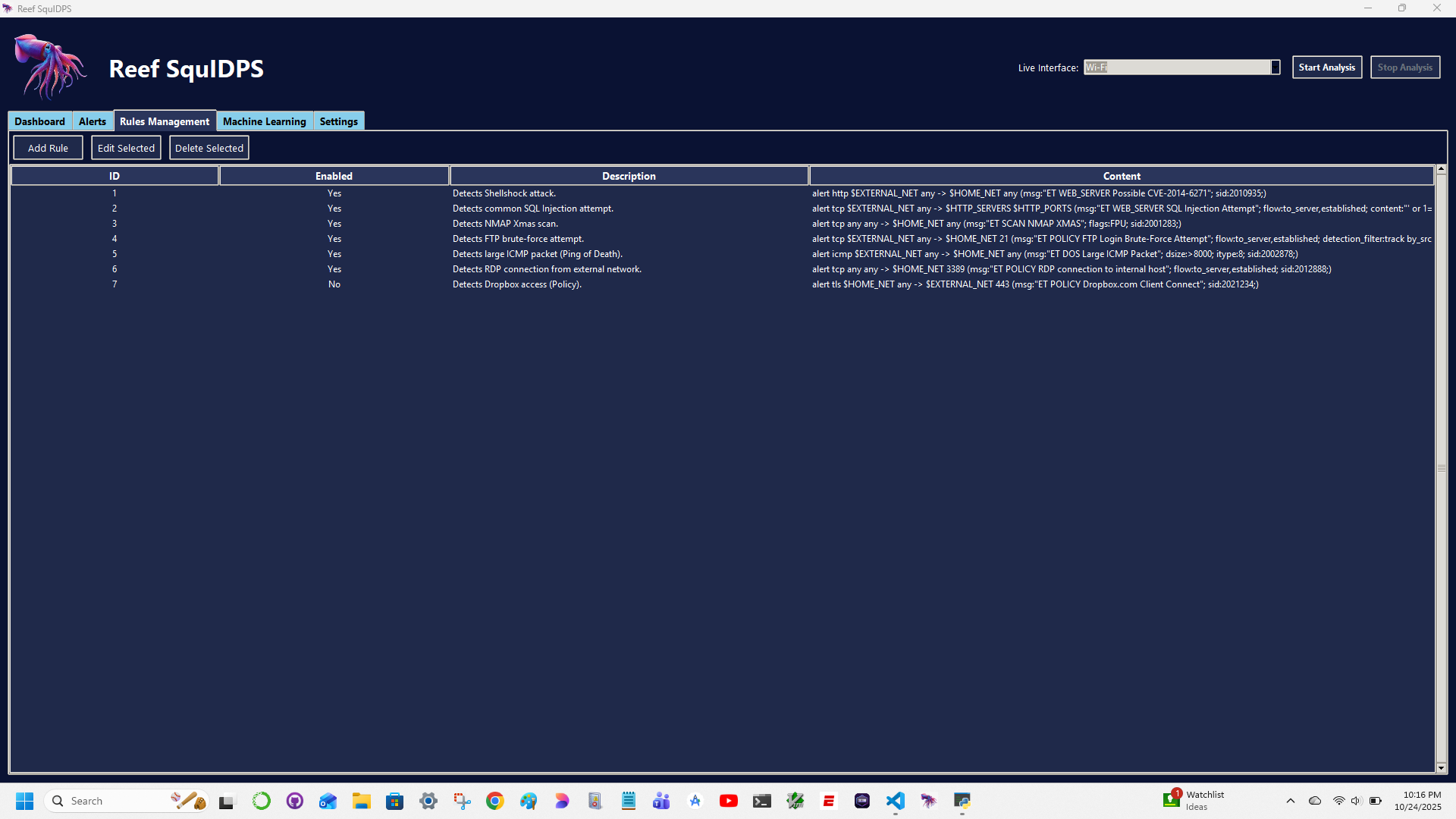Launch Google Chrome from the taskbar
1456x819 pixels.
pos(494,801)
